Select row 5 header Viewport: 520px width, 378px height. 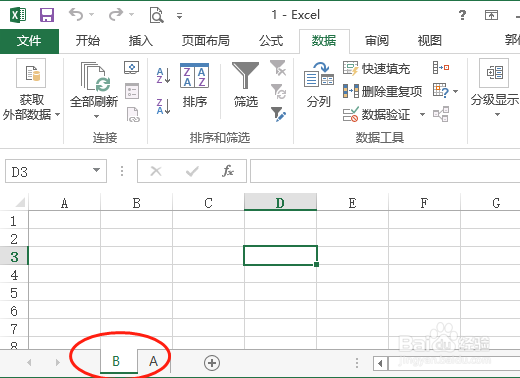[14, 292]
